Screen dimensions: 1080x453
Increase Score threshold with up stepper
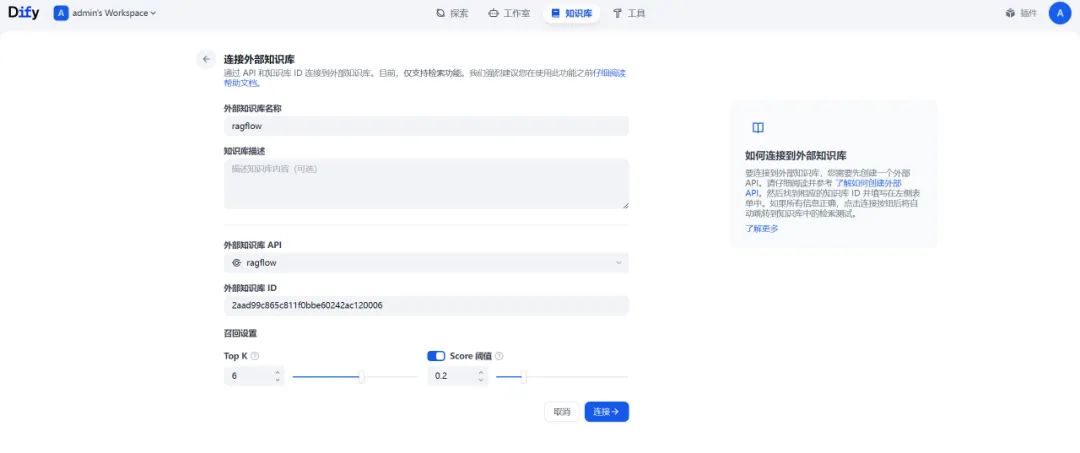(x=481, y=372)
